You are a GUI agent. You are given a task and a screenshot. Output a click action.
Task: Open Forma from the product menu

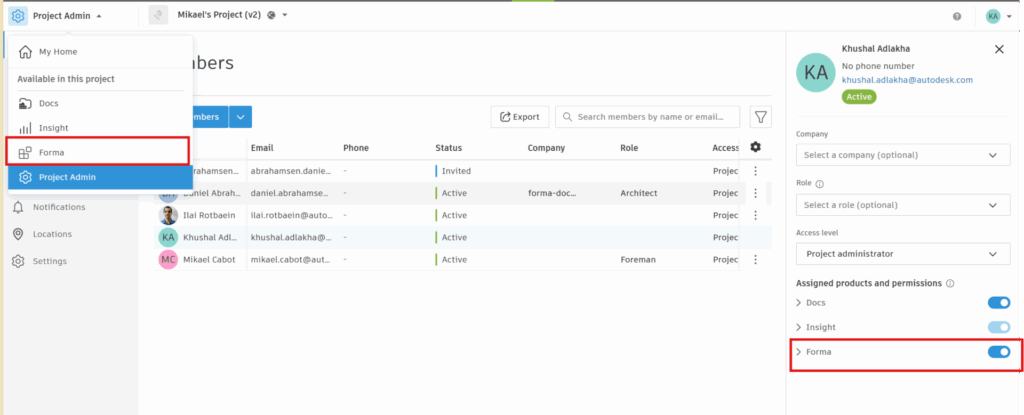click(99, 152)
